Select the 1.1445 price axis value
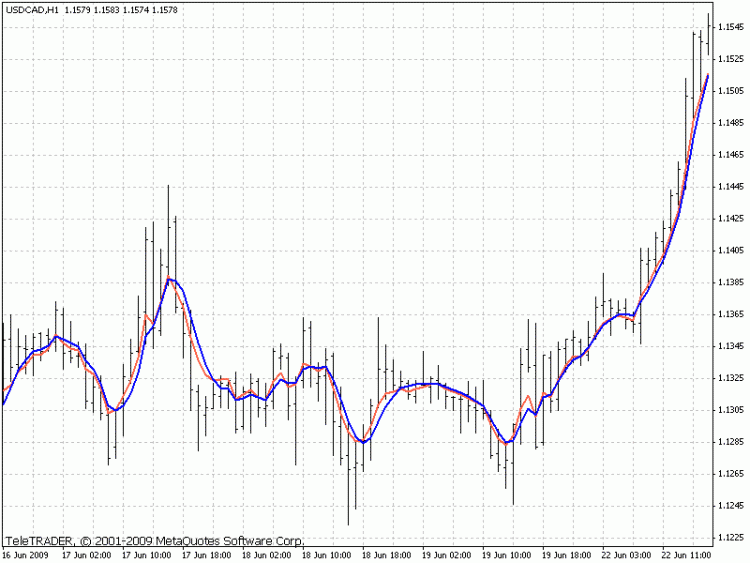This screenshot has width=750, height=563. (x=731, y=187)
